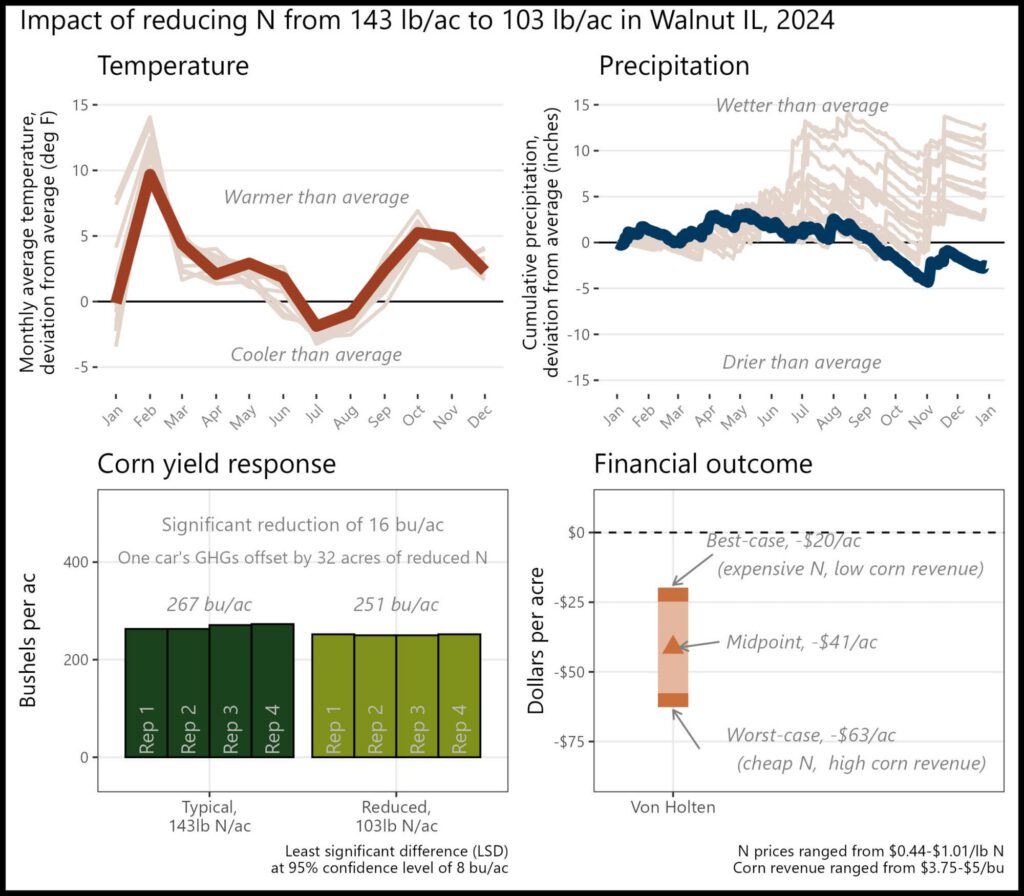This screenshot has width=1024, height=896.
Task: Click the best-case orange band
Action: [x=673, y=594]
